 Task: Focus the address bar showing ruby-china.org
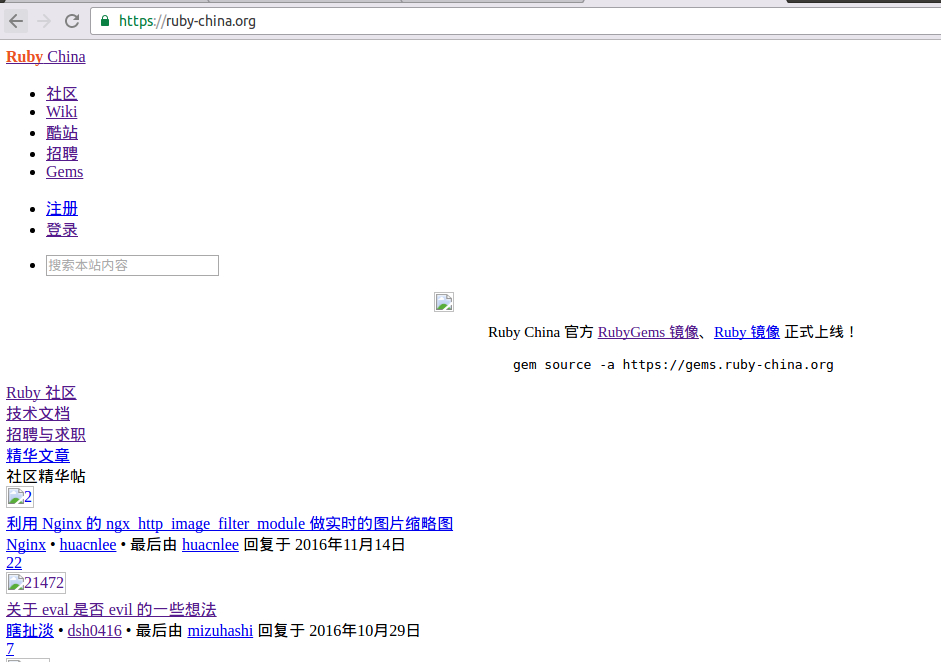coord(516,22)
